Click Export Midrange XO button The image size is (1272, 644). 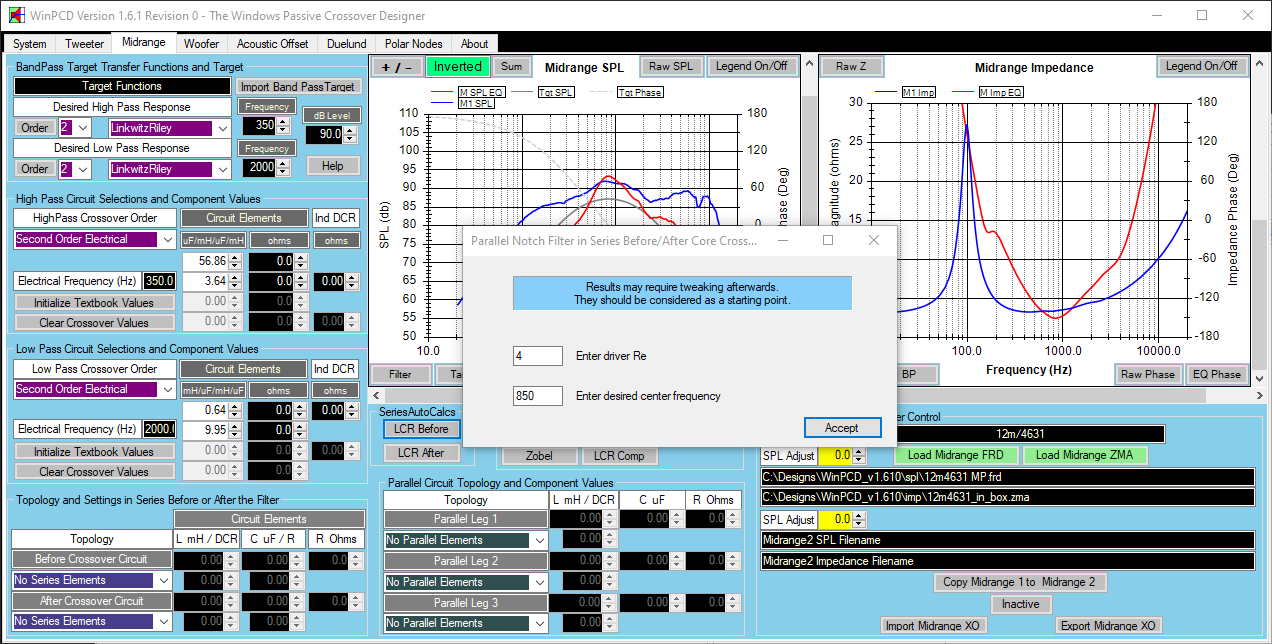click(x=1109, y=626)
